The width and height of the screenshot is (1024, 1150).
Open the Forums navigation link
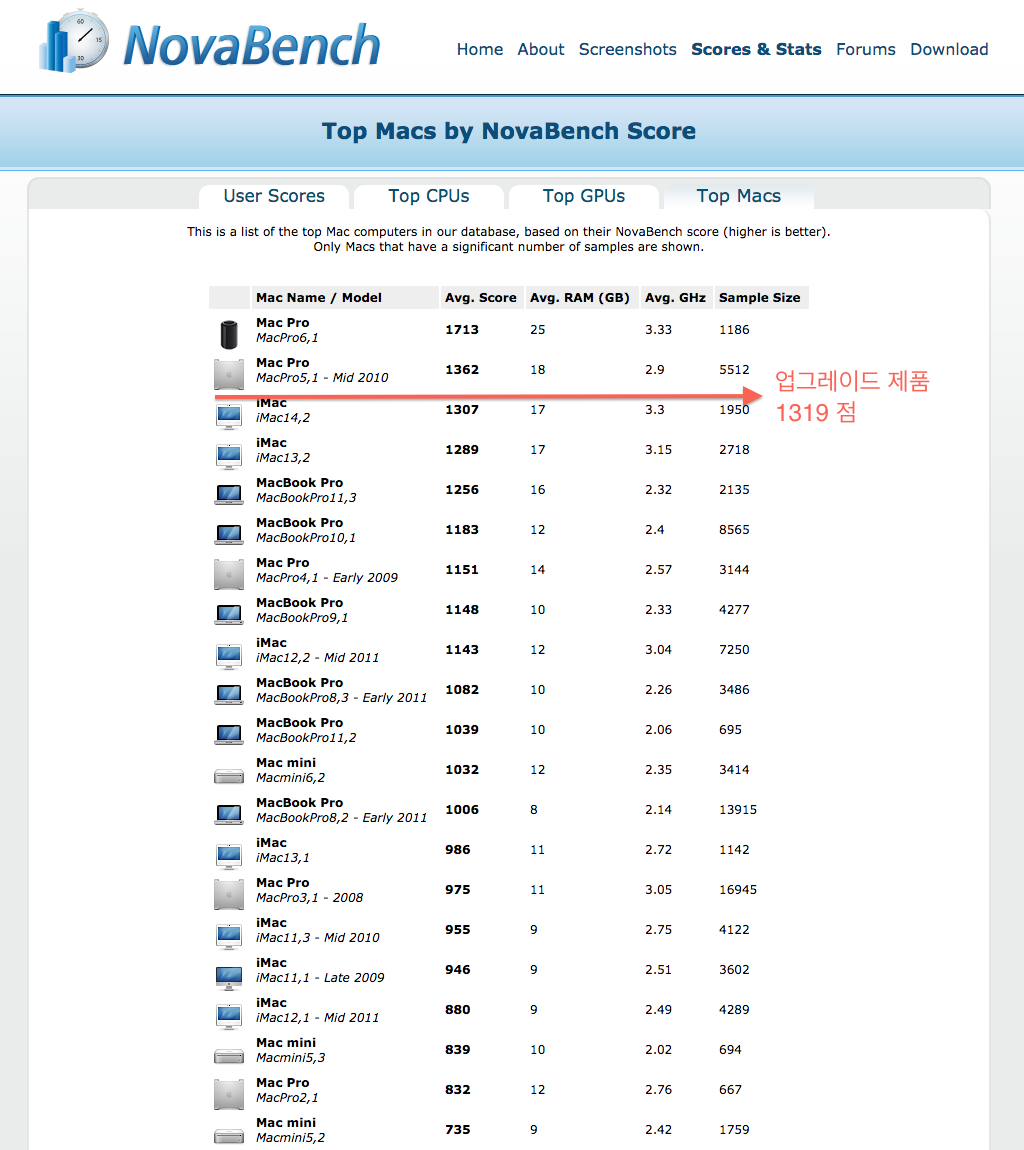(x=866, y=49)
